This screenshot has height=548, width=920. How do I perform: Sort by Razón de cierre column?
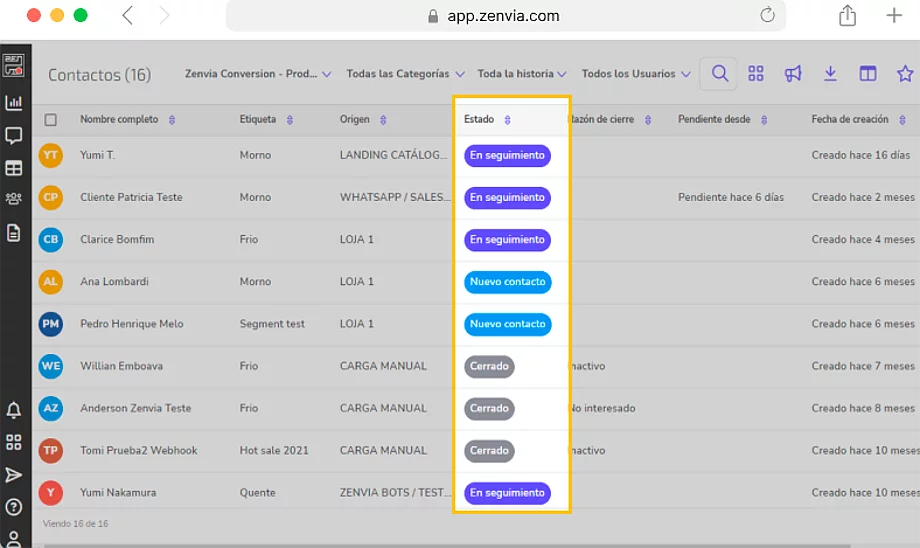[648, 120]
